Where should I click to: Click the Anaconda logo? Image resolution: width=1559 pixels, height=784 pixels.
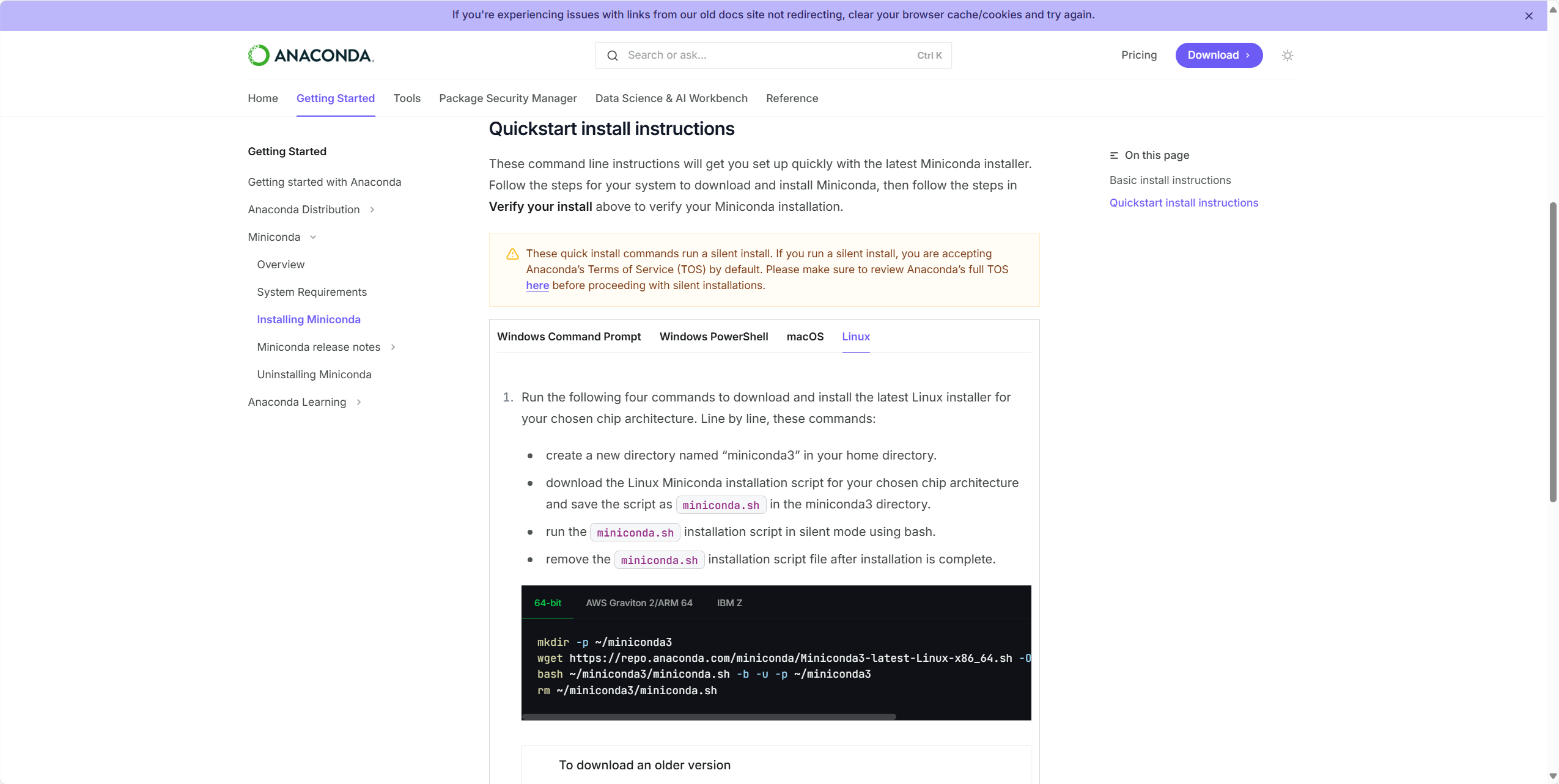(311, 56)
